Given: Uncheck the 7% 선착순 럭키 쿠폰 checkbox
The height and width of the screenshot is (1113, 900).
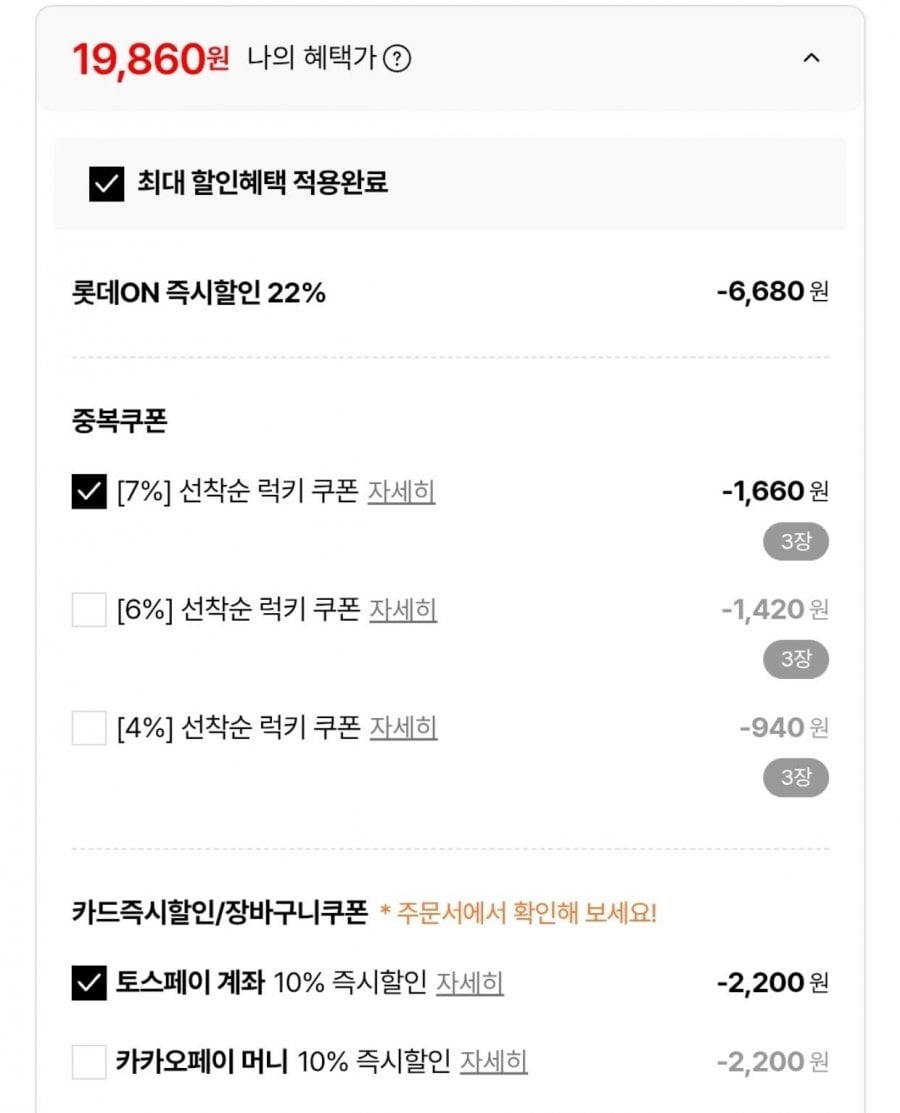Looking at the screenshot, I should [x=89, y=491].
